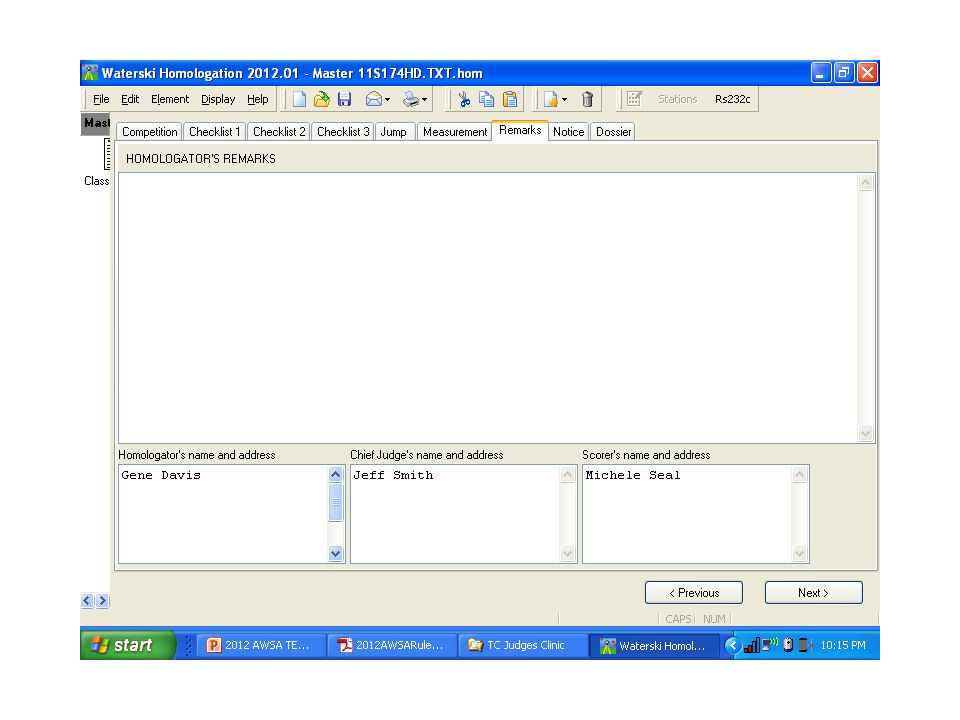Click the Rs232c toolbar button
The image size is (960, 720).
click(732, 99)
